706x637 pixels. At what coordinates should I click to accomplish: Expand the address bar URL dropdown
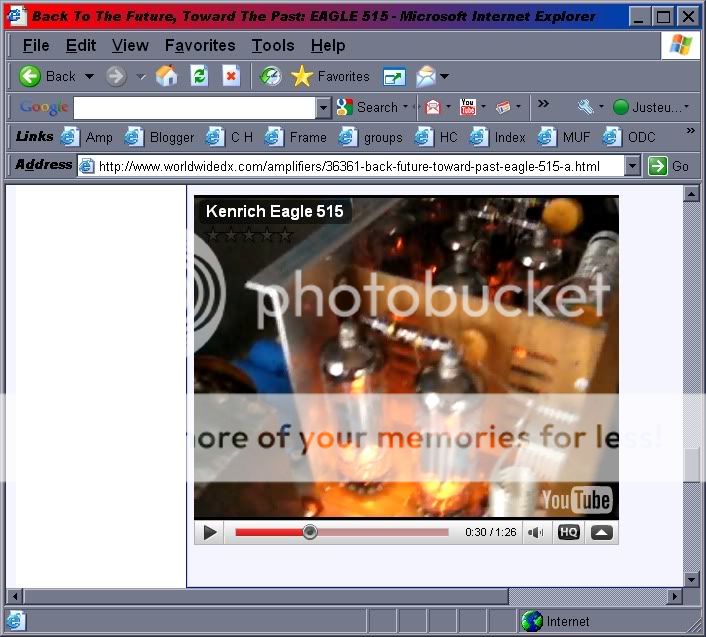(632, 166)
